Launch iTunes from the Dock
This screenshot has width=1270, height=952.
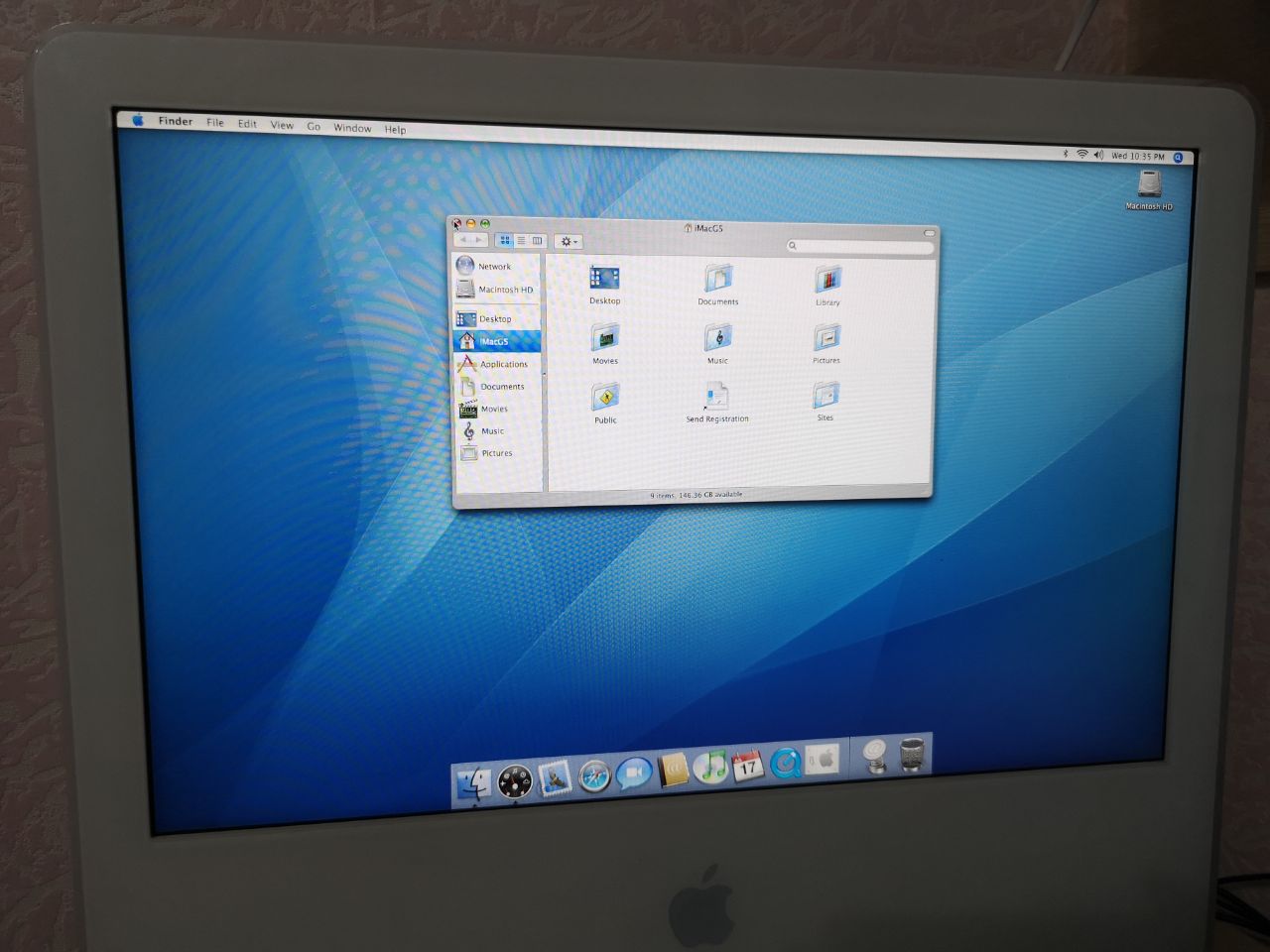coord(709,767)
